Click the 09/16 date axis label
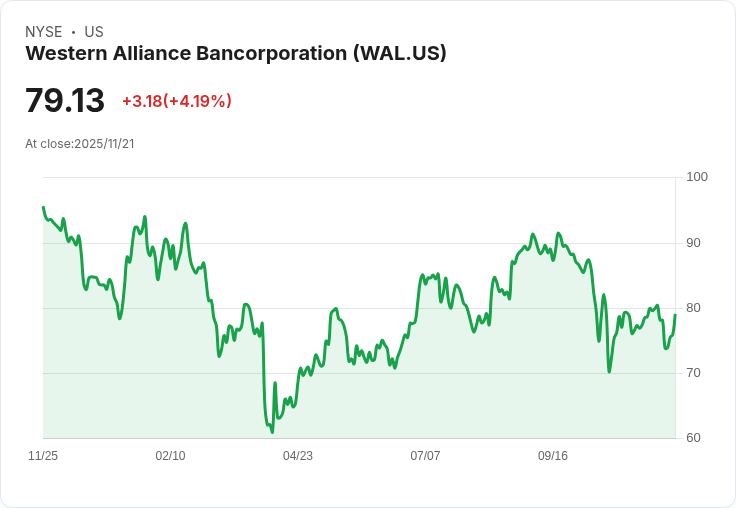Viewport: 736px width, 508px height. (553, 456)
